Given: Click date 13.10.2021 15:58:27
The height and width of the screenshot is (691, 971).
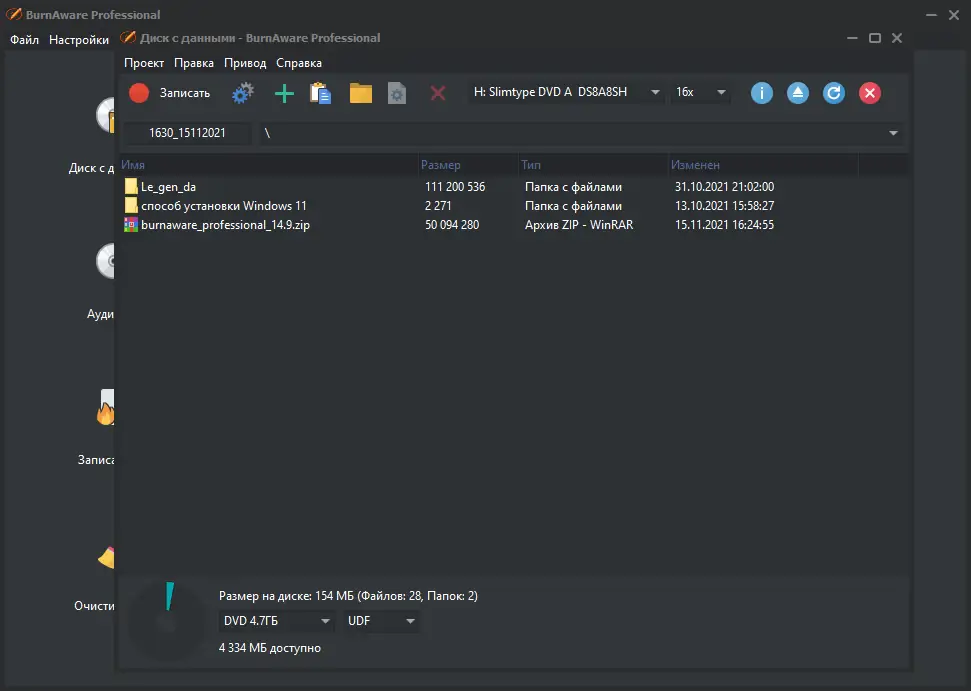Looking at the screenshot, I should [725, 206].
